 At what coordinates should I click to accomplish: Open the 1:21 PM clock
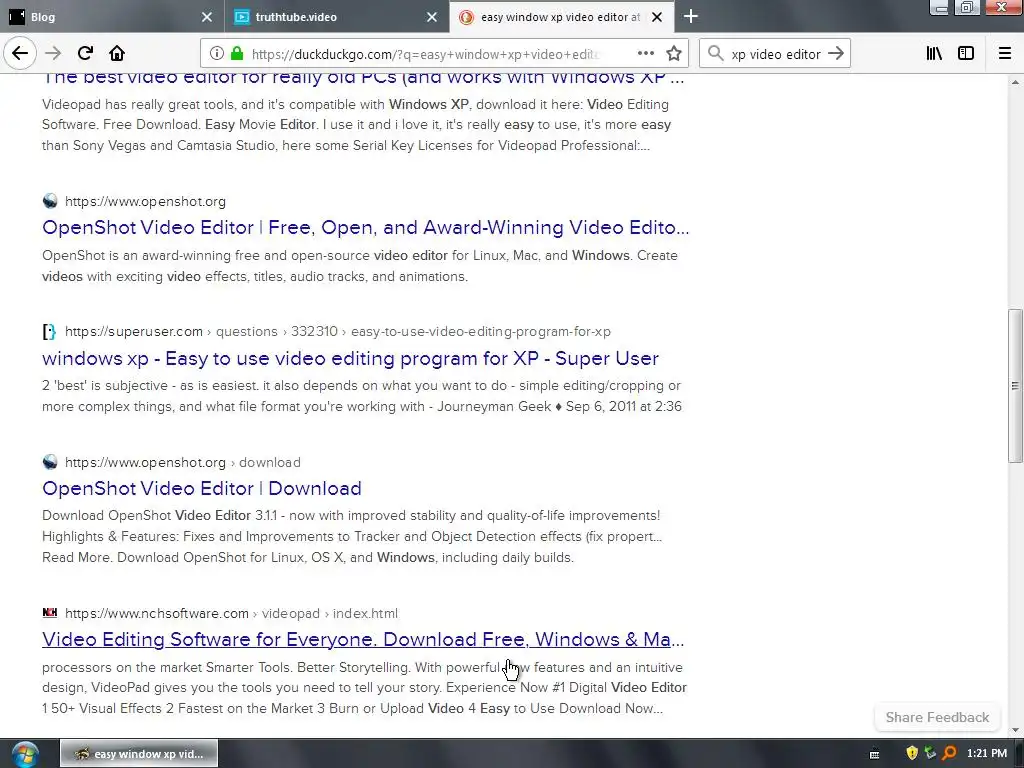pos(987,754)
